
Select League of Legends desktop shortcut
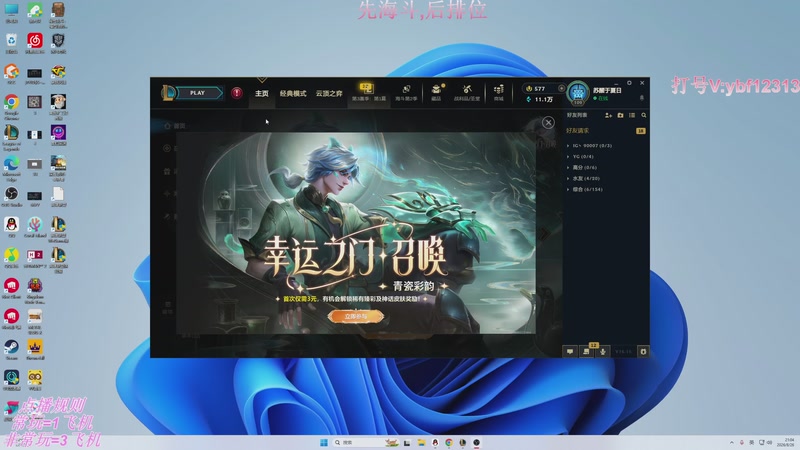coord(11,137)
